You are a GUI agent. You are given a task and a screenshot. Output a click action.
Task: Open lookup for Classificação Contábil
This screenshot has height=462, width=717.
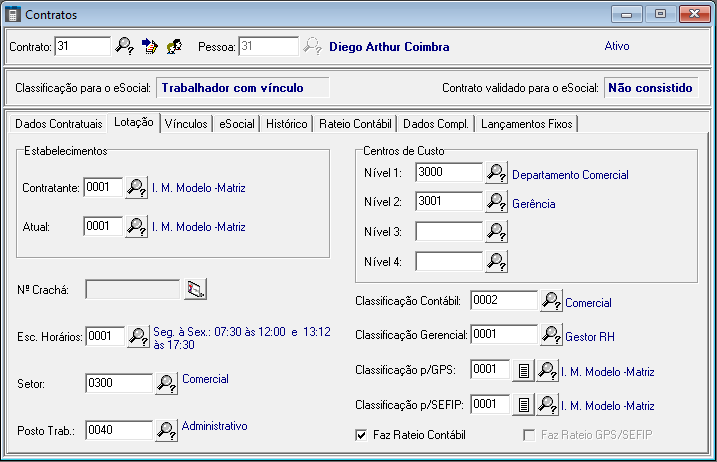551,301
